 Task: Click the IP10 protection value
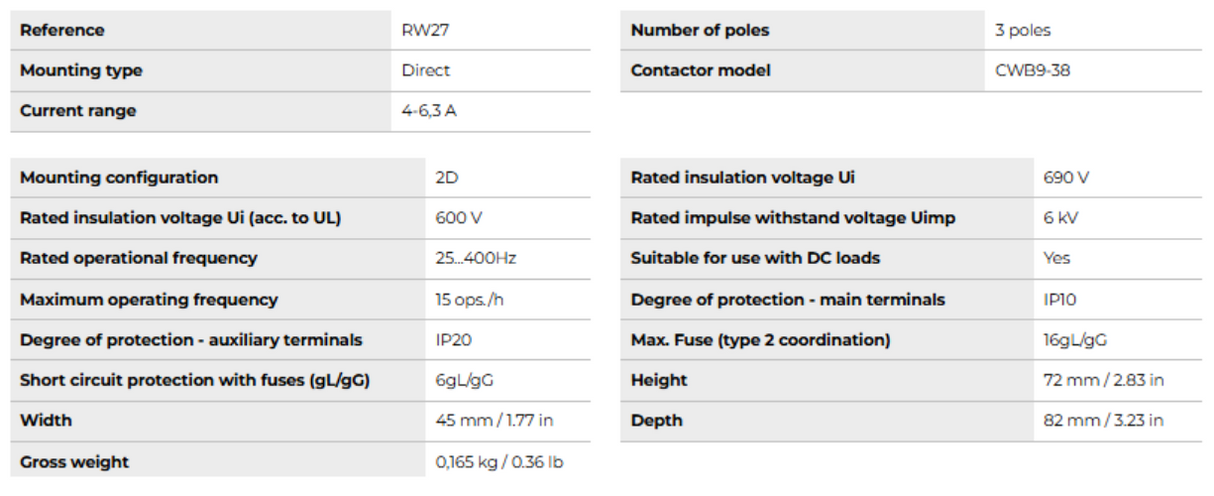(1060, 299)
